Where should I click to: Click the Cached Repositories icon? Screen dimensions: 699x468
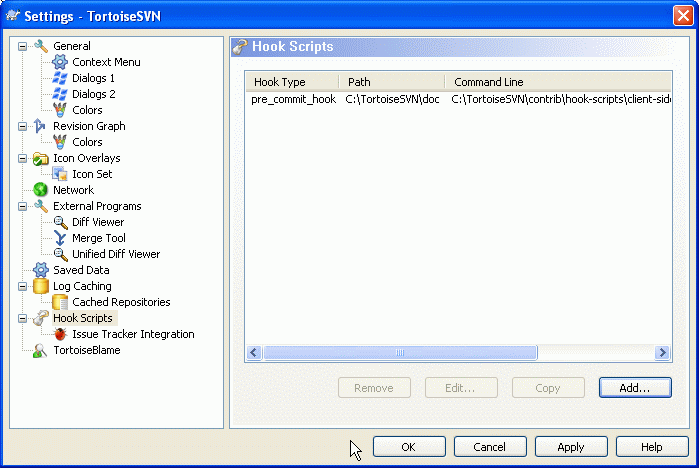[x=60, y=302]
